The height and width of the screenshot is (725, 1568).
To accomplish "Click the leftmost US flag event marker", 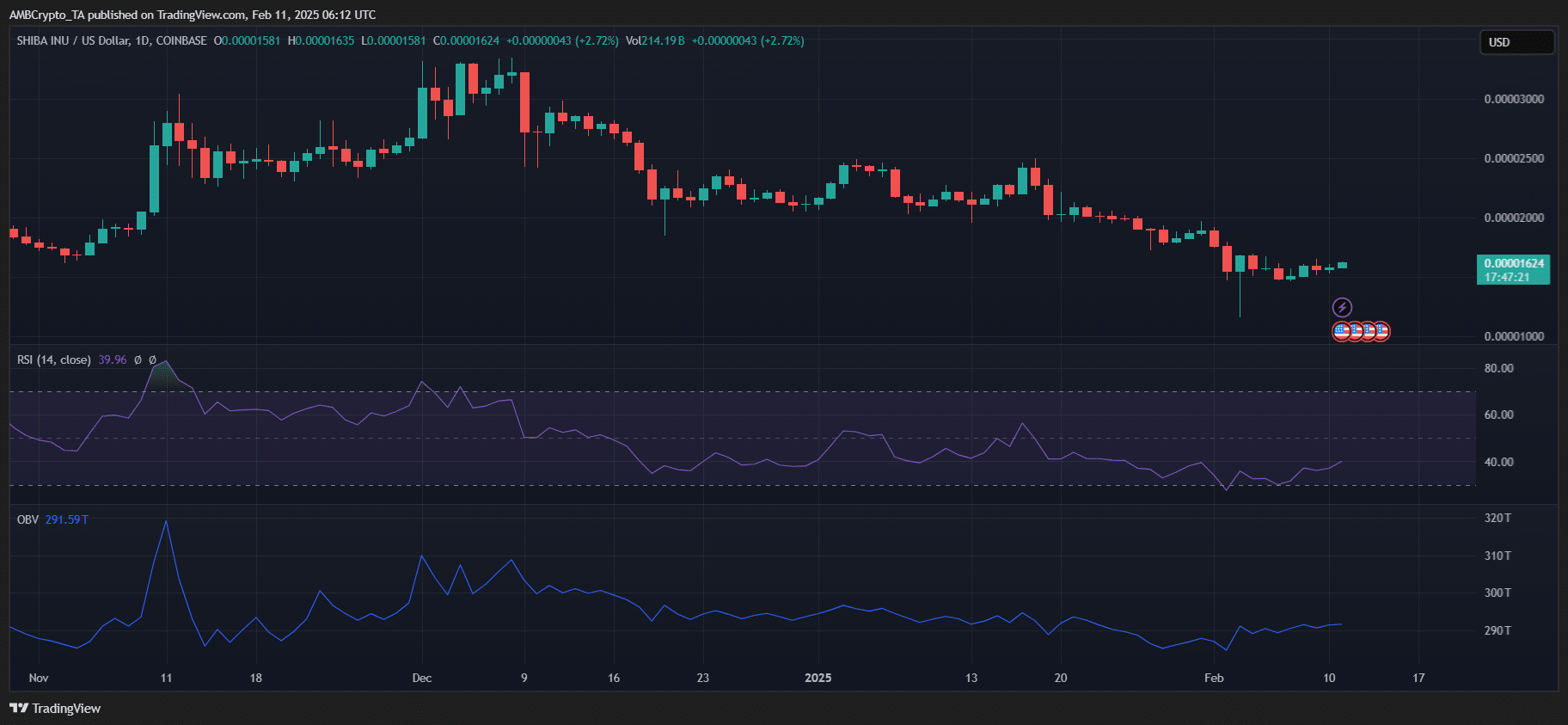I will [1341, 331].
